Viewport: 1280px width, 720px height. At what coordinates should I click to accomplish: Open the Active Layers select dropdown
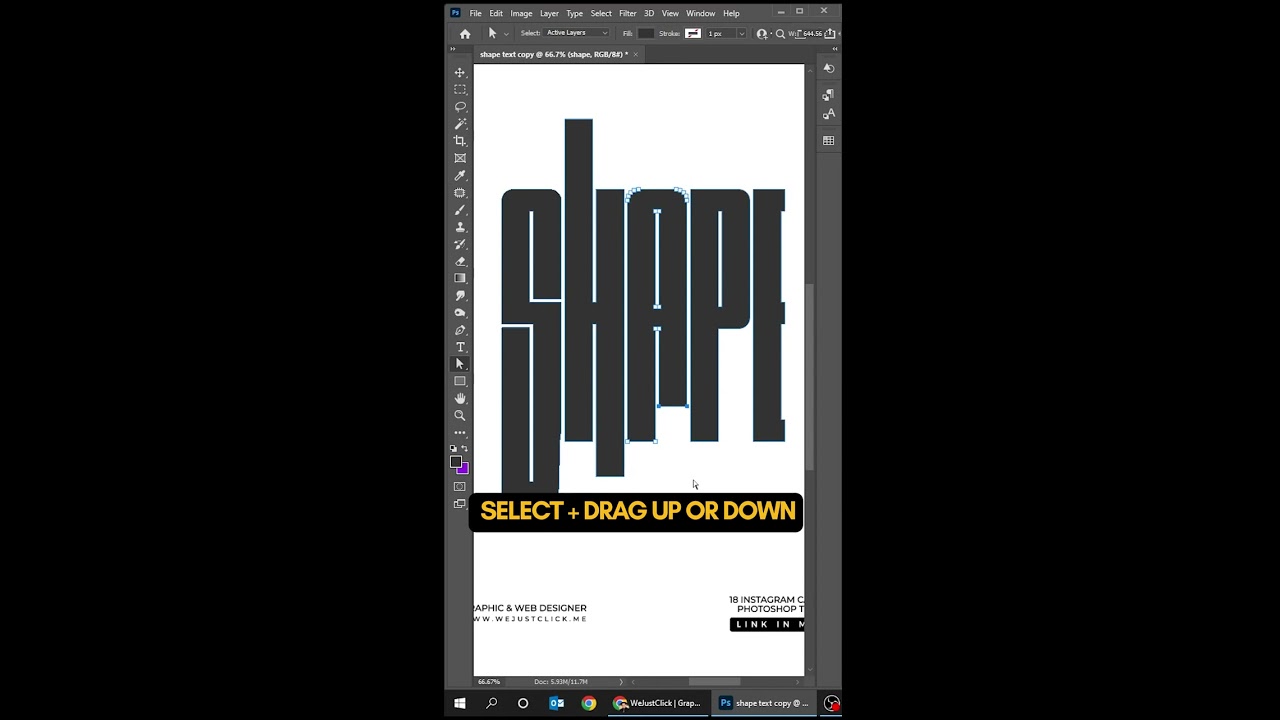[x=577, y=33]
